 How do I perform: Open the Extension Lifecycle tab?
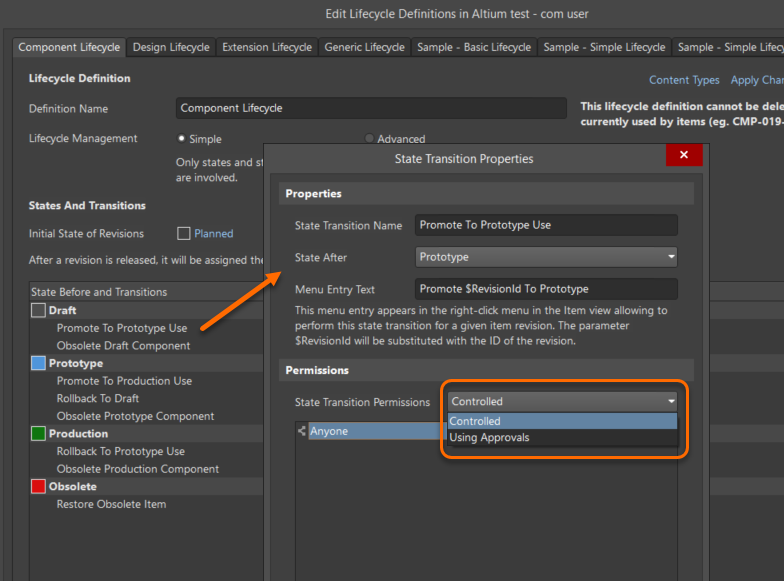[267, 47]
